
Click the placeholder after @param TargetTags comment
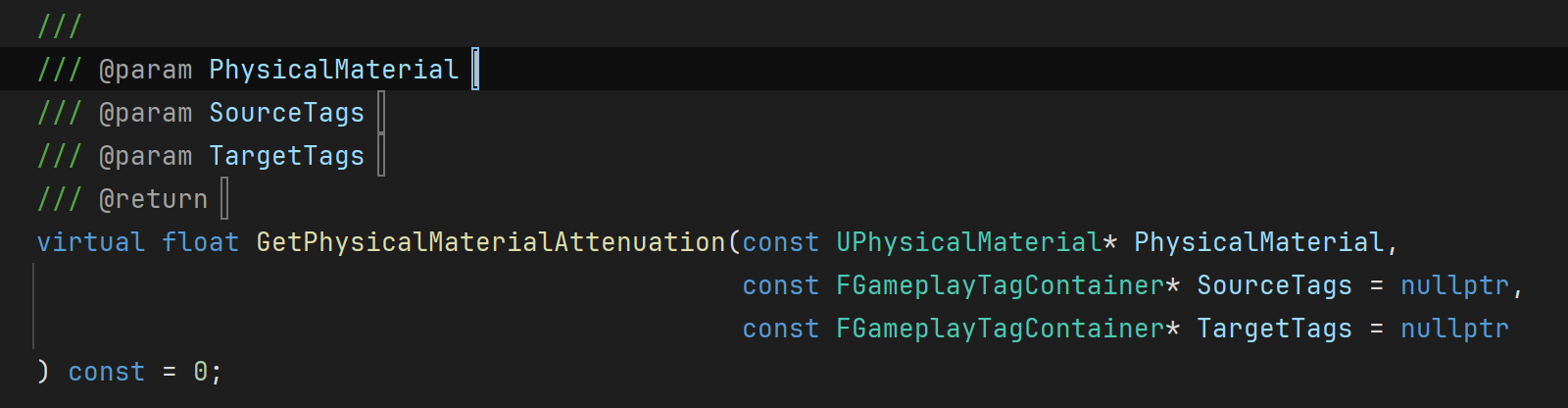coord(381,156)
